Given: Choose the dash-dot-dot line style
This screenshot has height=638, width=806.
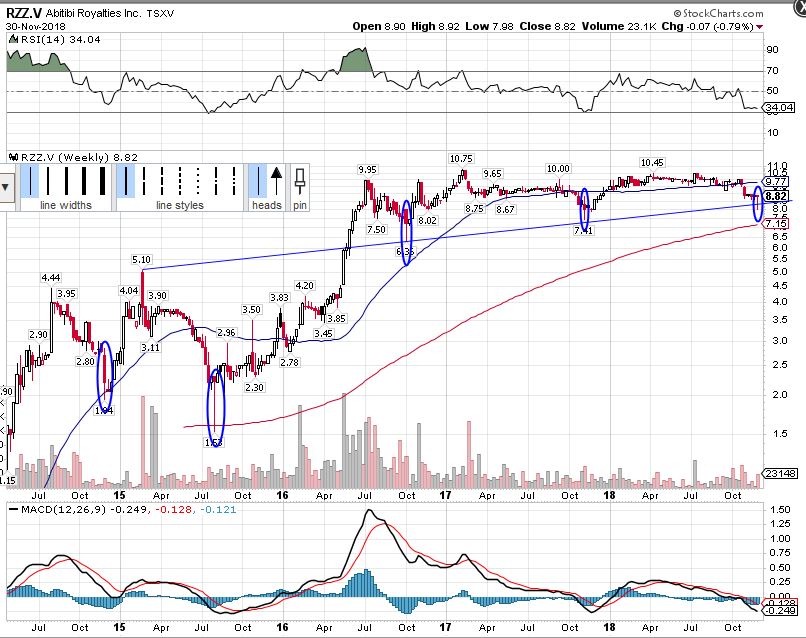Looking at the screenshot, I should (234, 180).
